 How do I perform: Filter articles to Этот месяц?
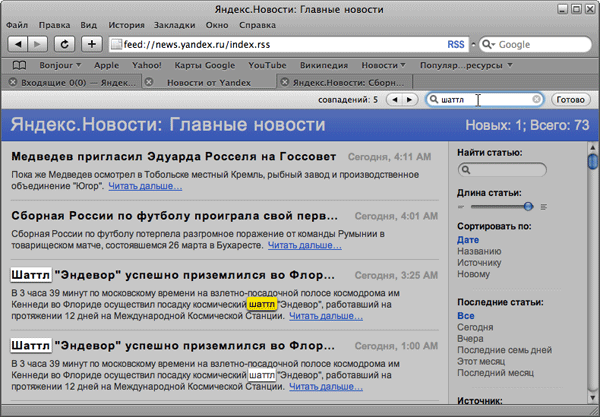481,362
